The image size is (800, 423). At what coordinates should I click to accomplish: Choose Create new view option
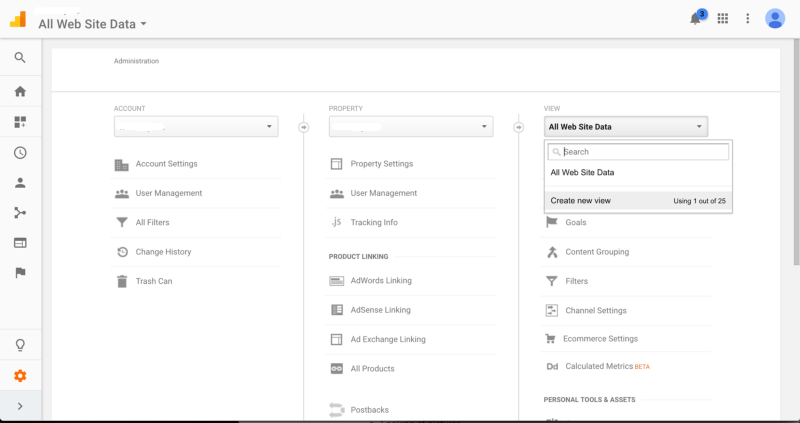click(581, 201)
